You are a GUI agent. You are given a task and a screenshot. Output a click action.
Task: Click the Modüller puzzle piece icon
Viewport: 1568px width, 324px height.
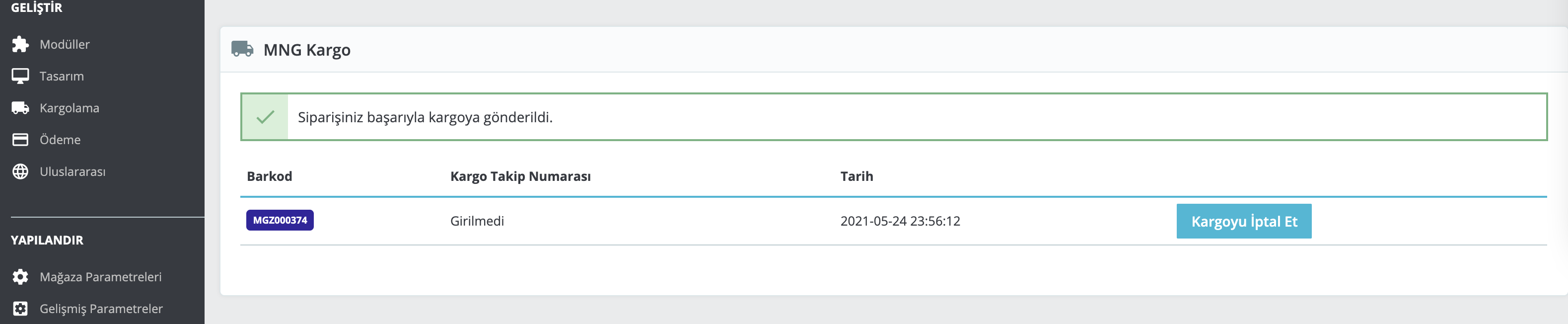[x=20, y=44]
